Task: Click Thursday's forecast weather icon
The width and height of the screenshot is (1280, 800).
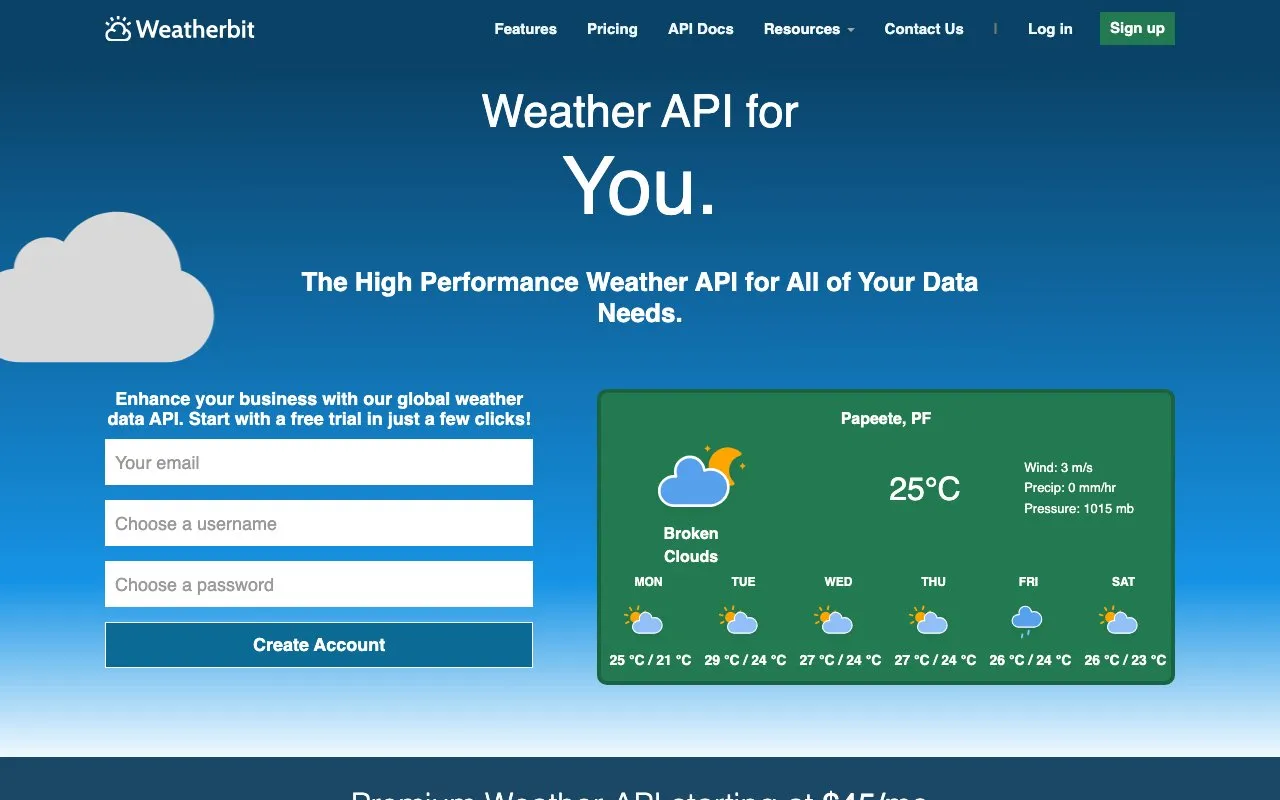Action: click(929, 621)
